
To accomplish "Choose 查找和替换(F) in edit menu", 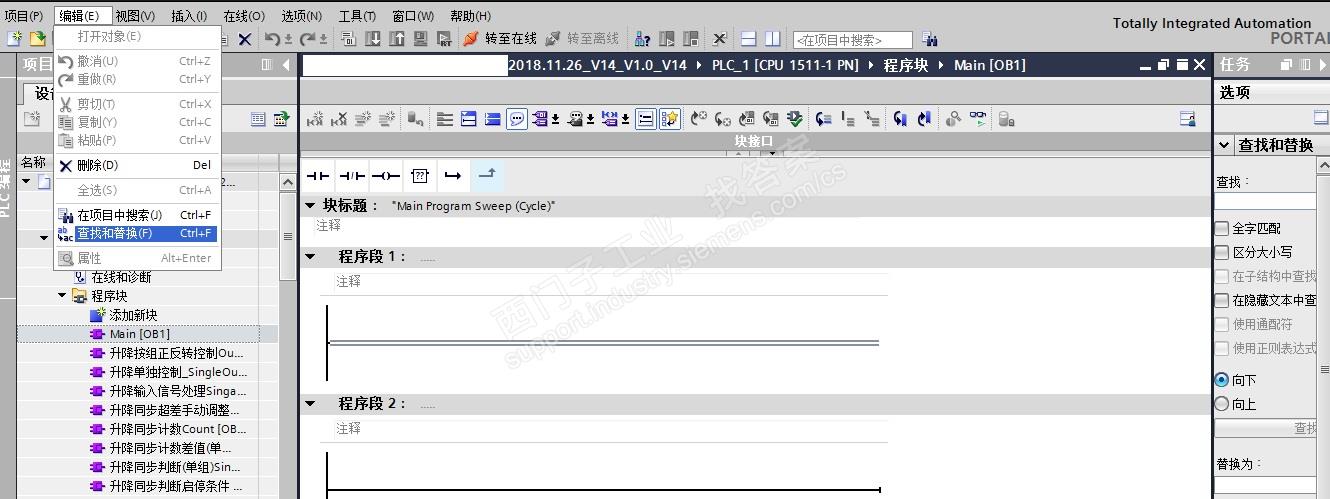I will (137, 234).
